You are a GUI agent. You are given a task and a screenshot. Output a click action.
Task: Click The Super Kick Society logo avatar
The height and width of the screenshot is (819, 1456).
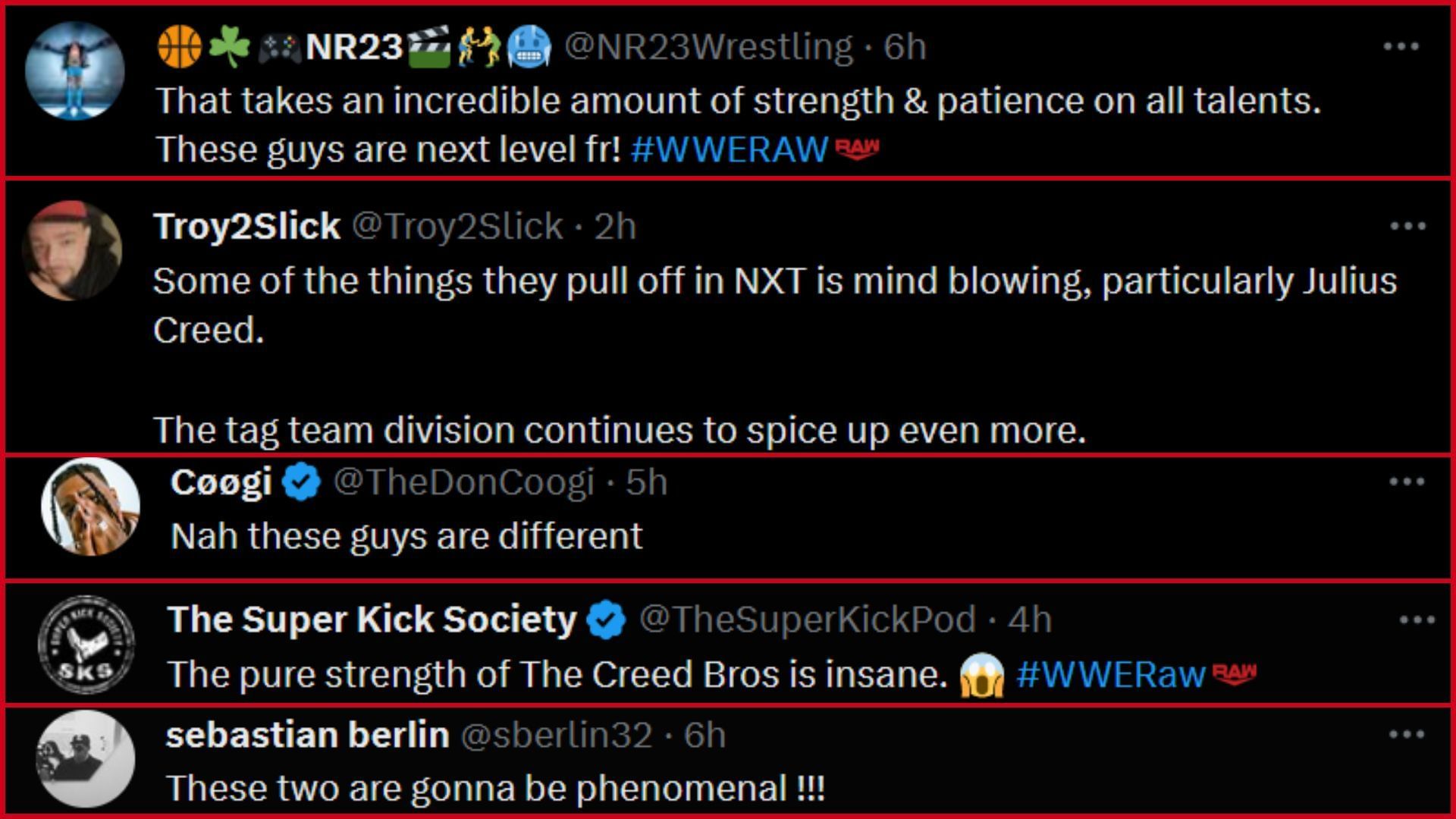click(x=86, y=643)
